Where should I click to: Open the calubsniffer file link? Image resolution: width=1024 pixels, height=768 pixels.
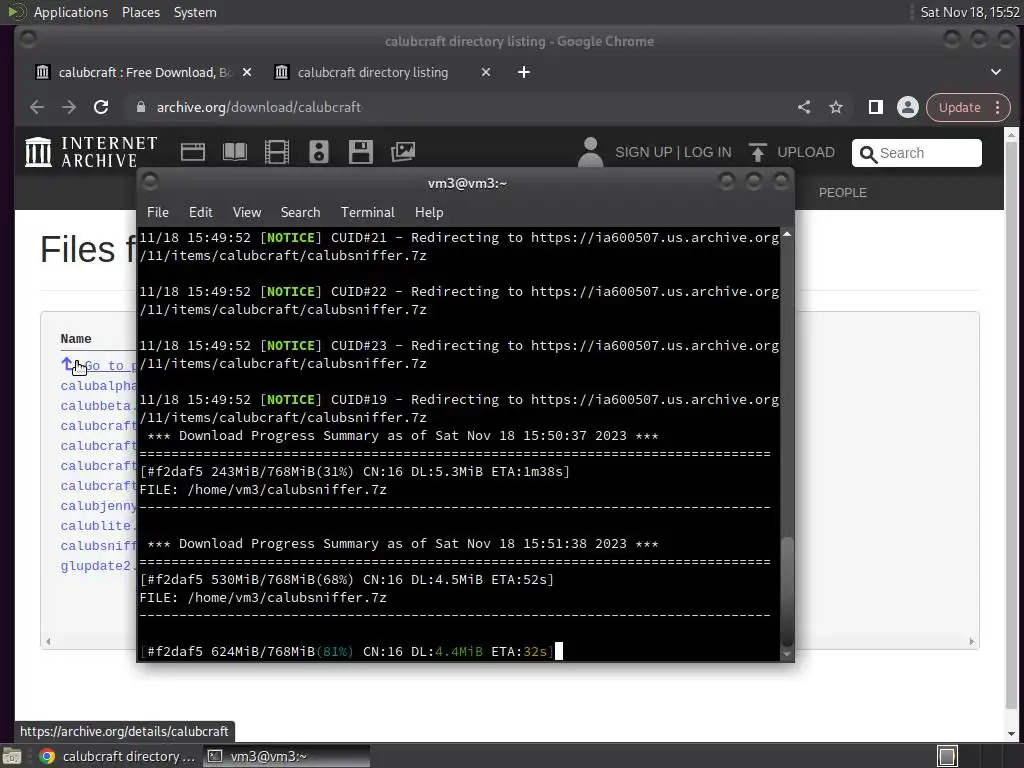pos(98,546)
